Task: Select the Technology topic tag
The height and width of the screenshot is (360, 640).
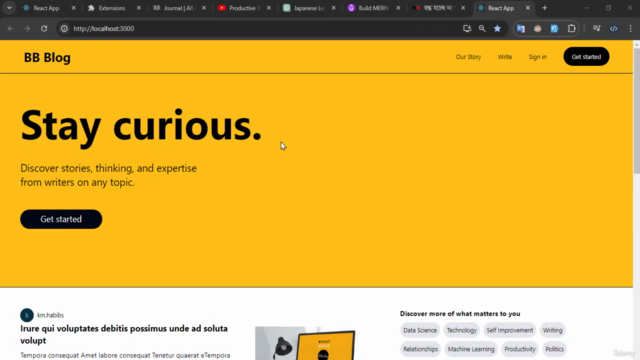Action: pyautogui.click(x=462, y=330)
